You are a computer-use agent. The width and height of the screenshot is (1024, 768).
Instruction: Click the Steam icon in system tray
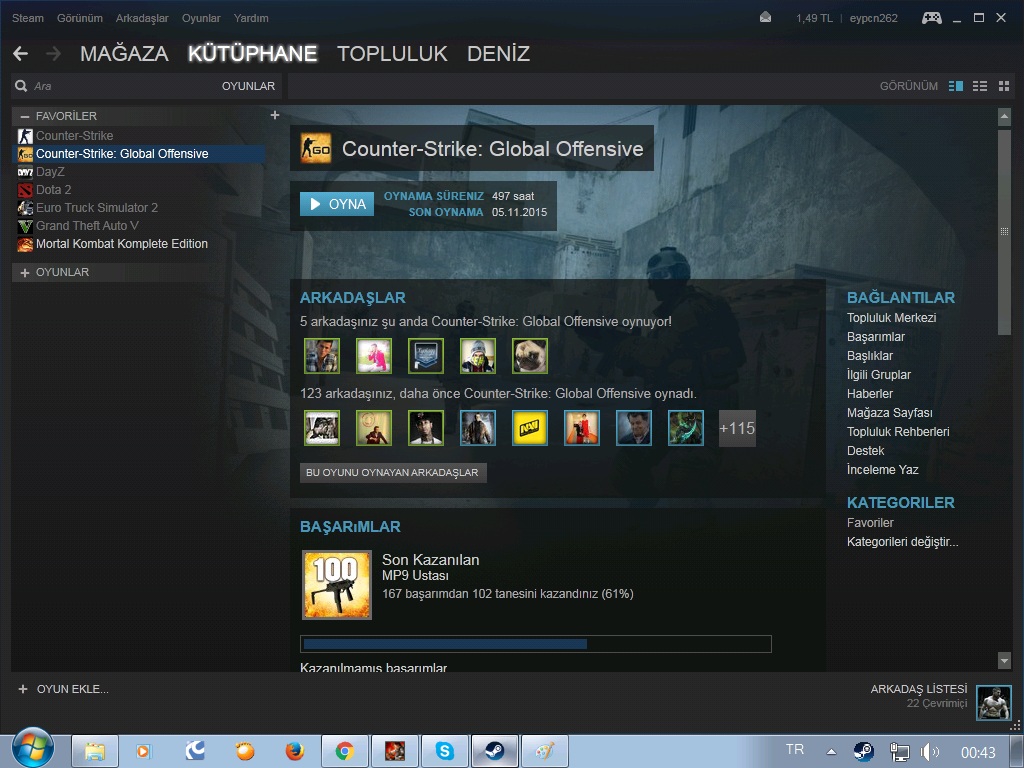coord(863,752)
